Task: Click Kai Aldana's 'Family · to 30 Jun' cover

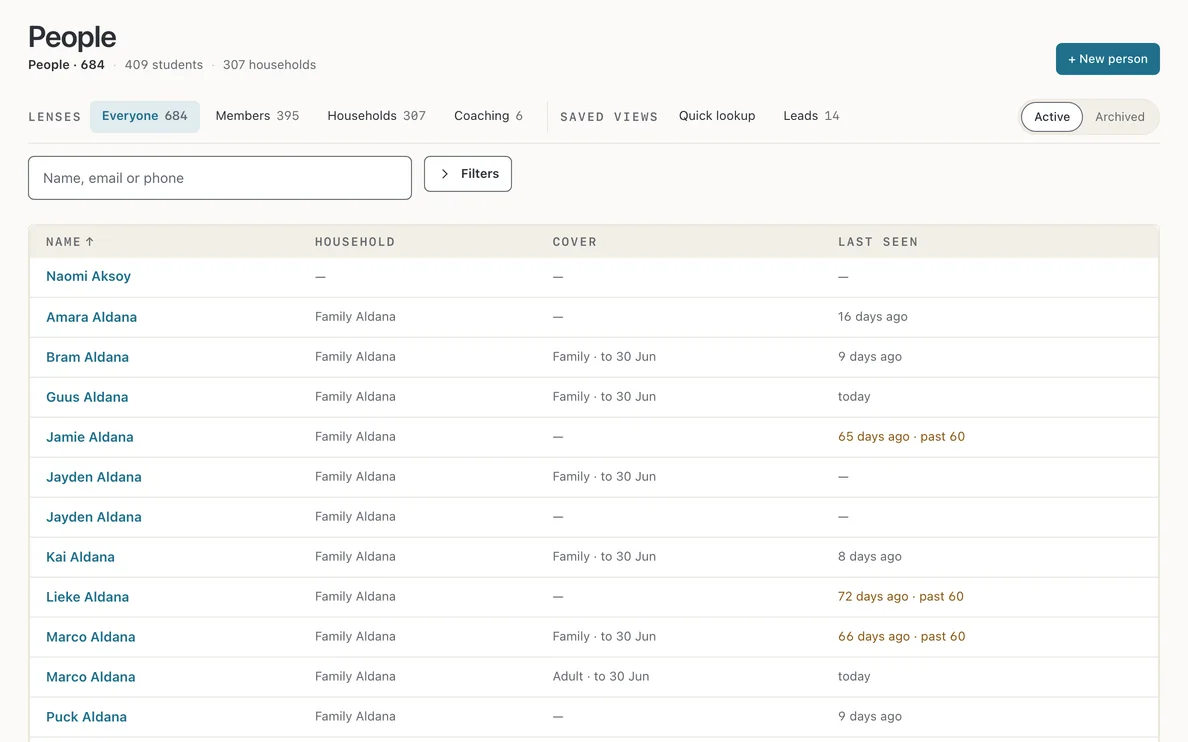Action: click(604, 556)
